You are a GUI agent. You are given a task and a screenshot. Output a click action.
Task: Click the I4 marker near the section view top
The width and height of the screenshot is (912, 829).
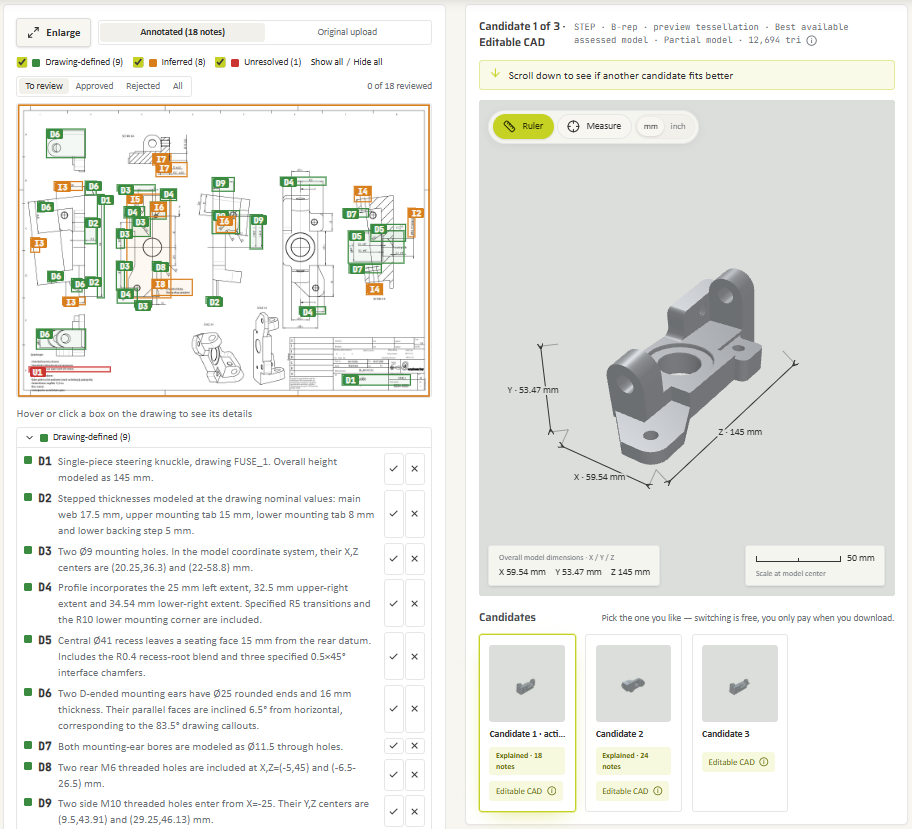[362, 191]
